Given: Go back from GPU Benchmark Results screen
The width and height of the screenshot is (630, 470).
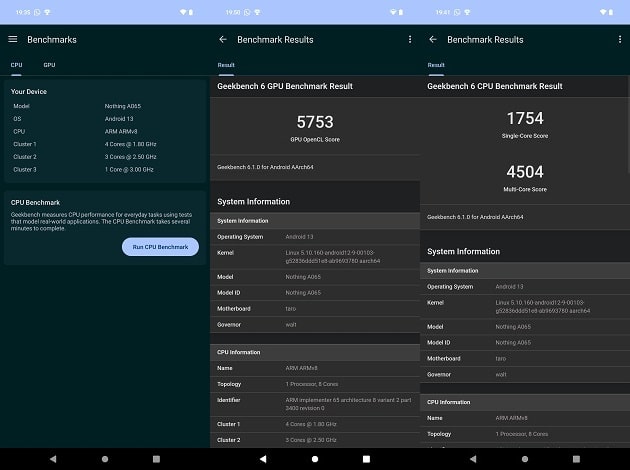Looking at the screenshot, I should pyautogui.click(x=223, y=39).
